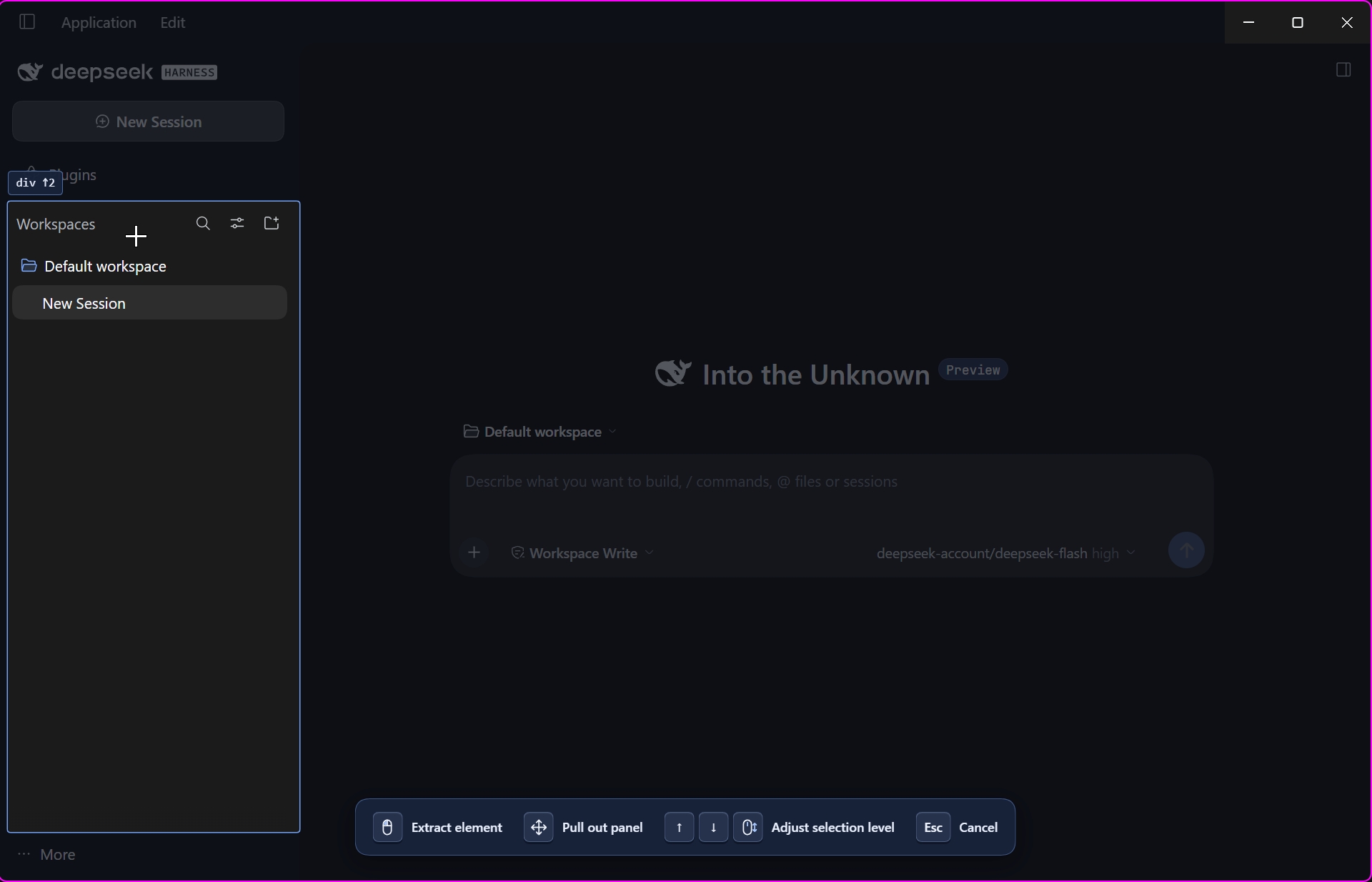Toggle the left sidebar panel icon
This screenshot has height=882, width=1372.
[27, 22]
